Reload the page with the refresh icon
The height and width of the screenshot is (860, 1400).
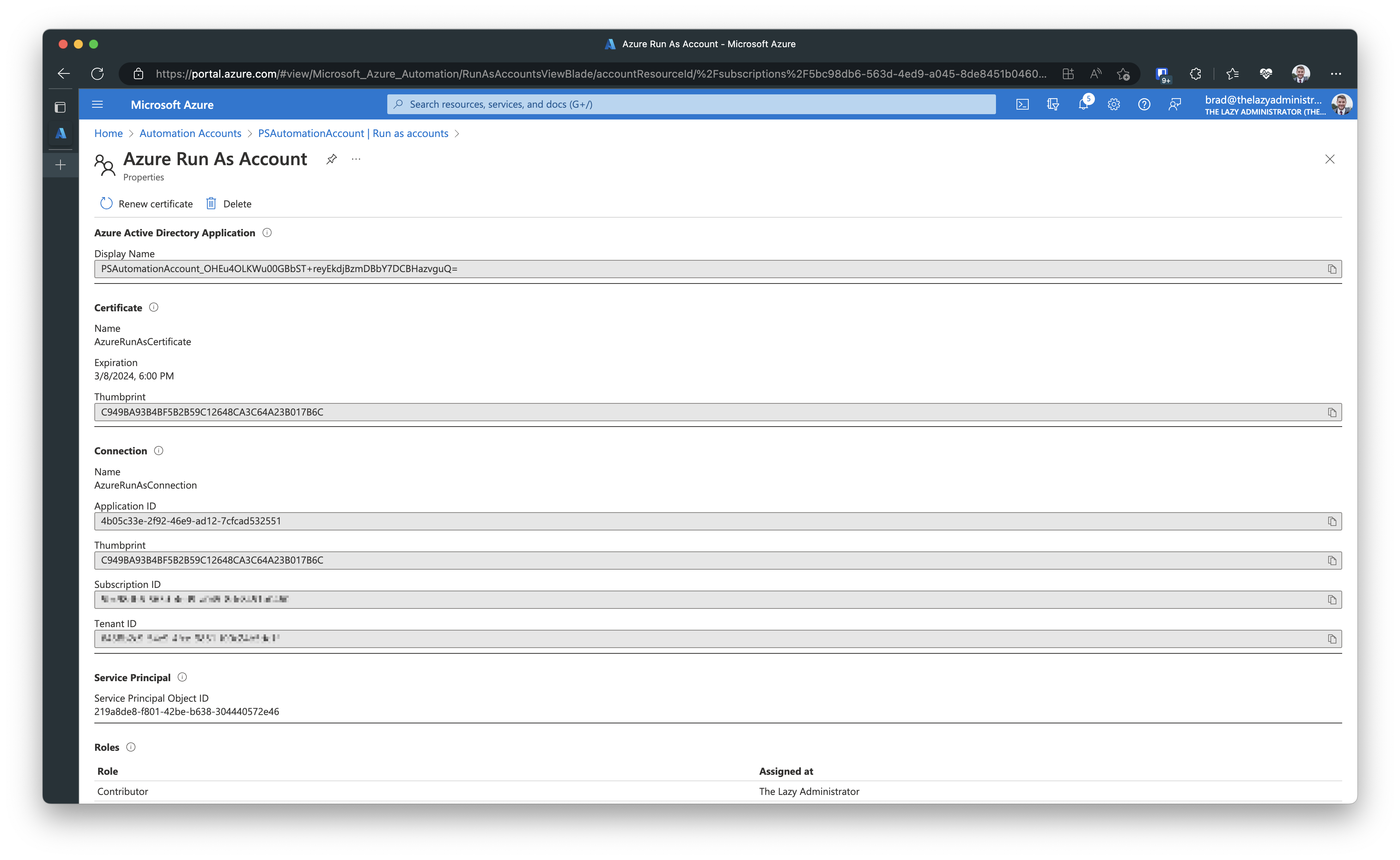pyautogui.click(x=98, y=73)
